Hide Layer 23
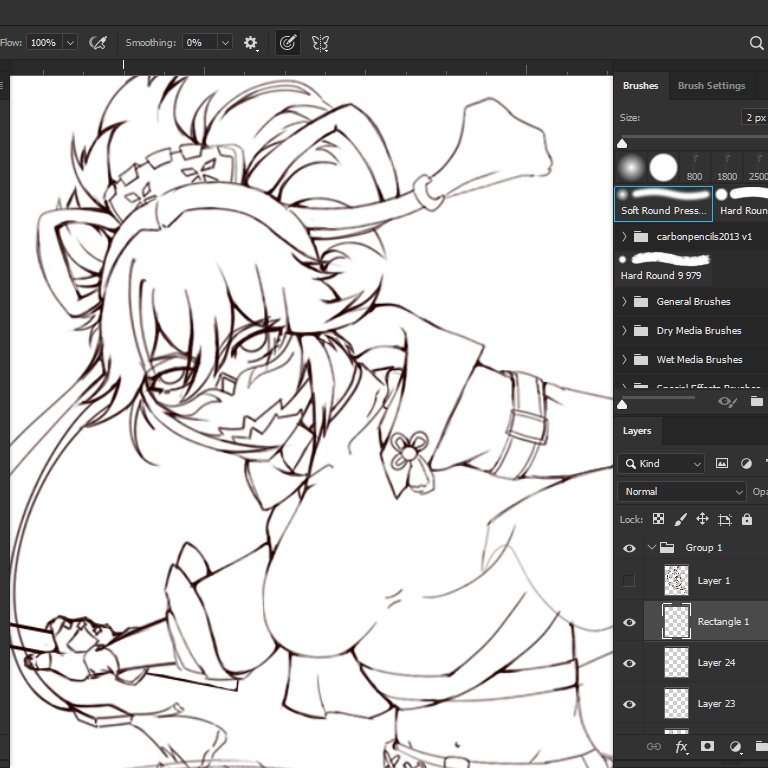 (x=629, y=704)
